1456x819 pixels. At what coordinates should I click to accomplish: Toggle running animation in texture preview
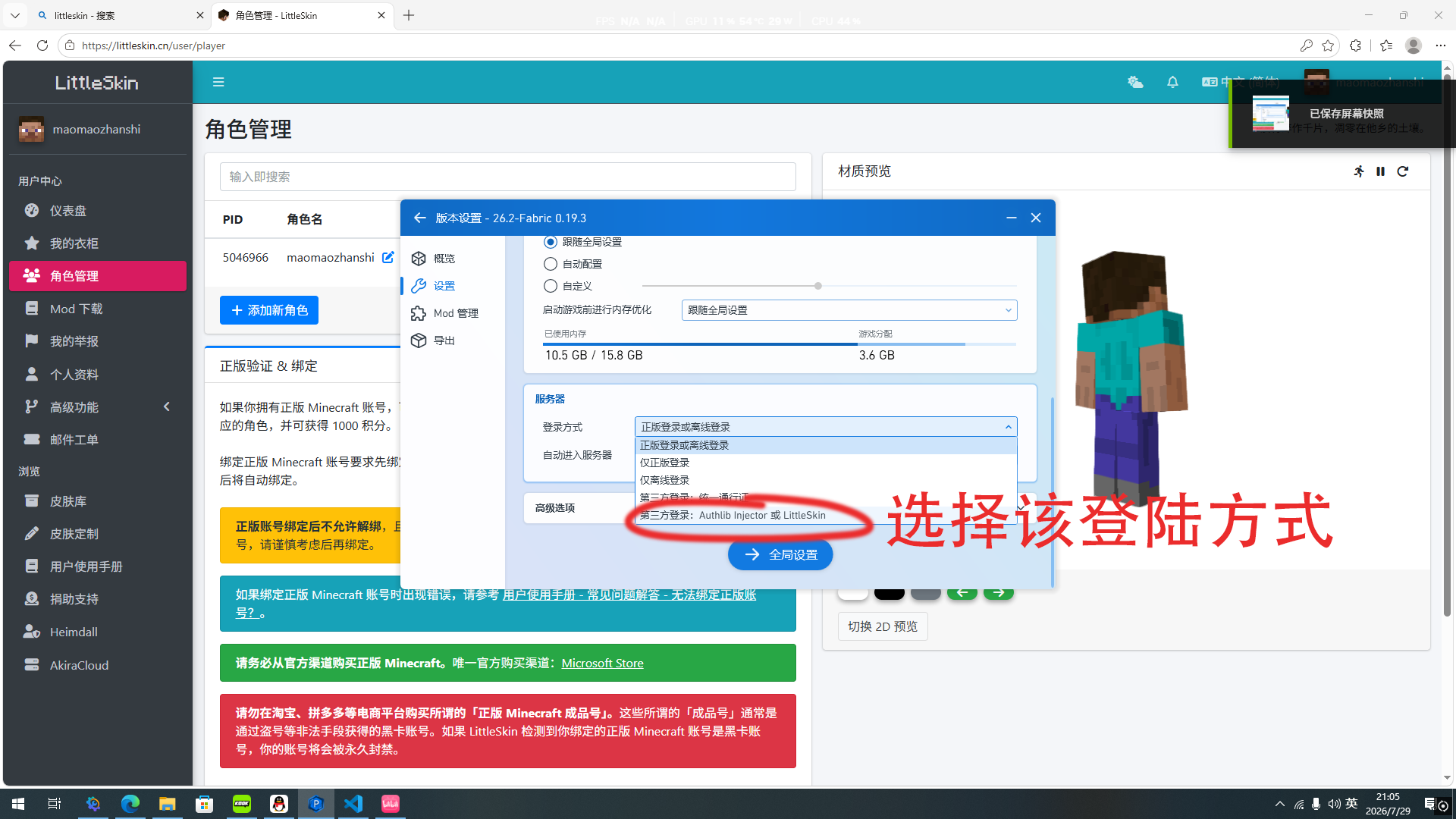coord(1359,171)
